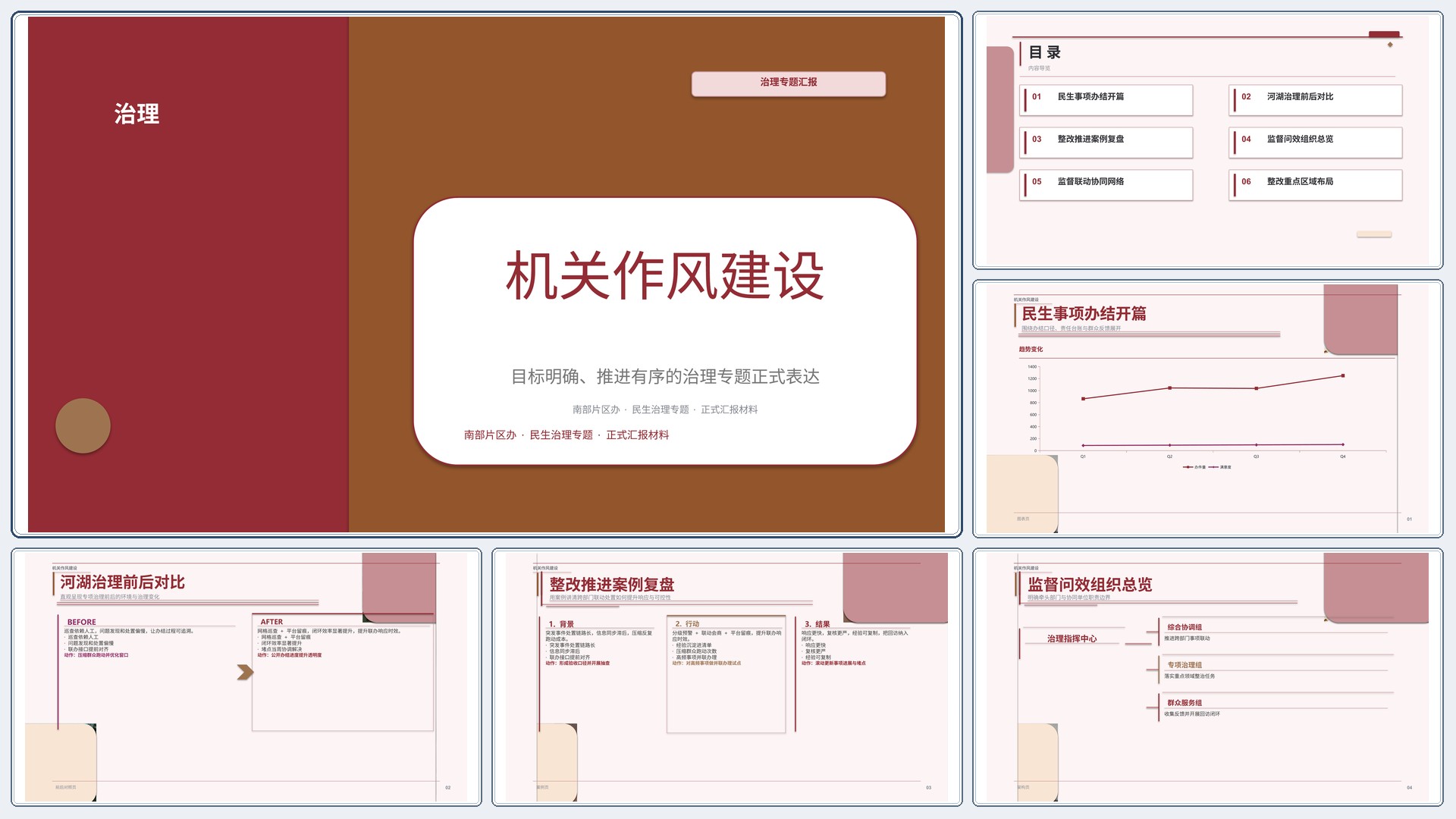The height and width of the screenshot is (819, 1456).
Task: Click the 3. 结果 column heading
Action: click(817, 624)
